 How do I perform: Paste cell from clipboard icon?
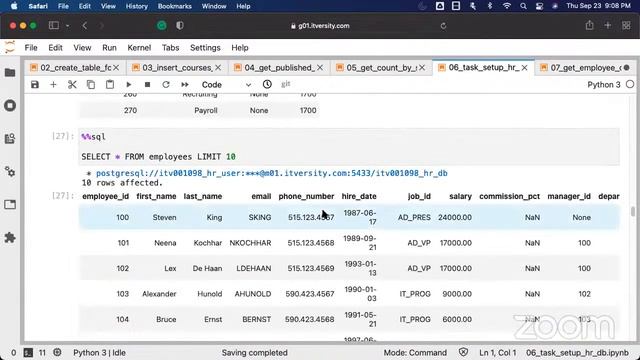(x=110, y=84)
